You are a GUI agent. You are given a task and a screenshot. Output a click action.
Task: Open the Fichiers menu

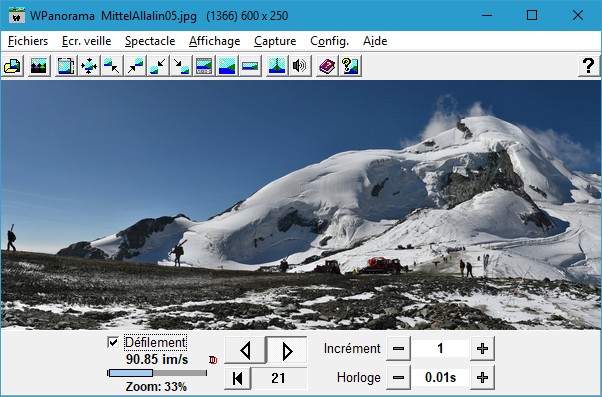28,41
